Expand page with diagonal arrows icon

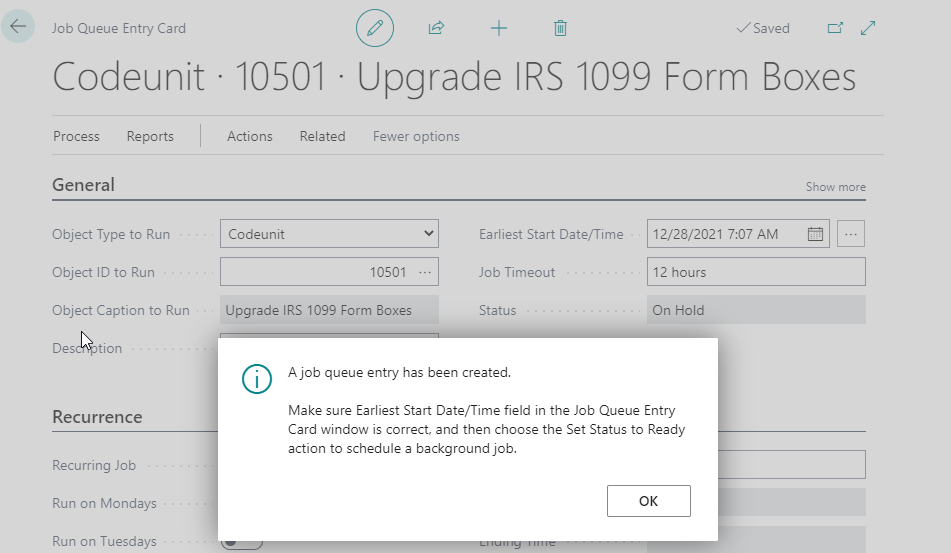(868, 28)
